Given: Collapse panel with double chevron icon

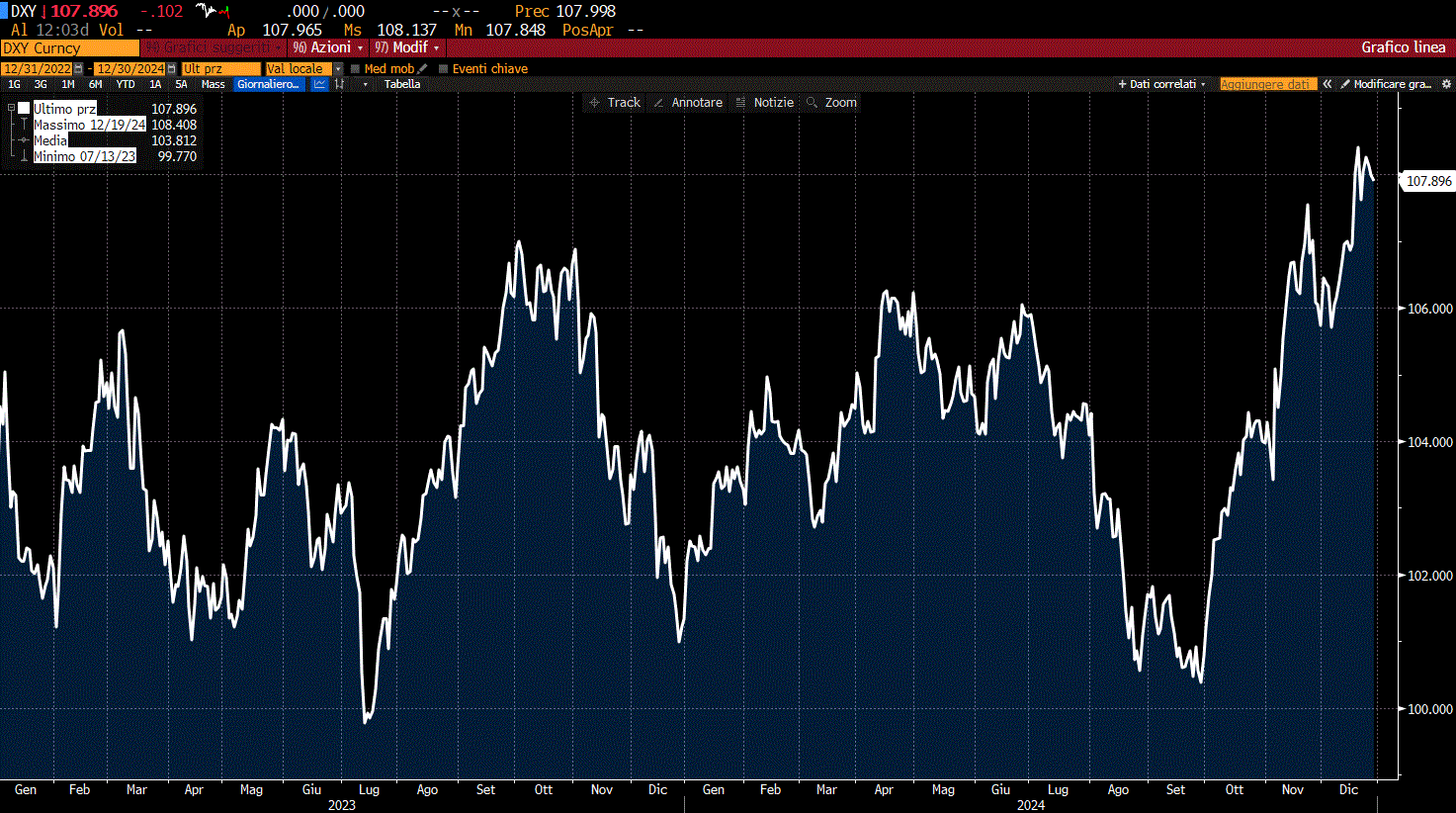Looking at the screenshot, I should coord(1328,84).
